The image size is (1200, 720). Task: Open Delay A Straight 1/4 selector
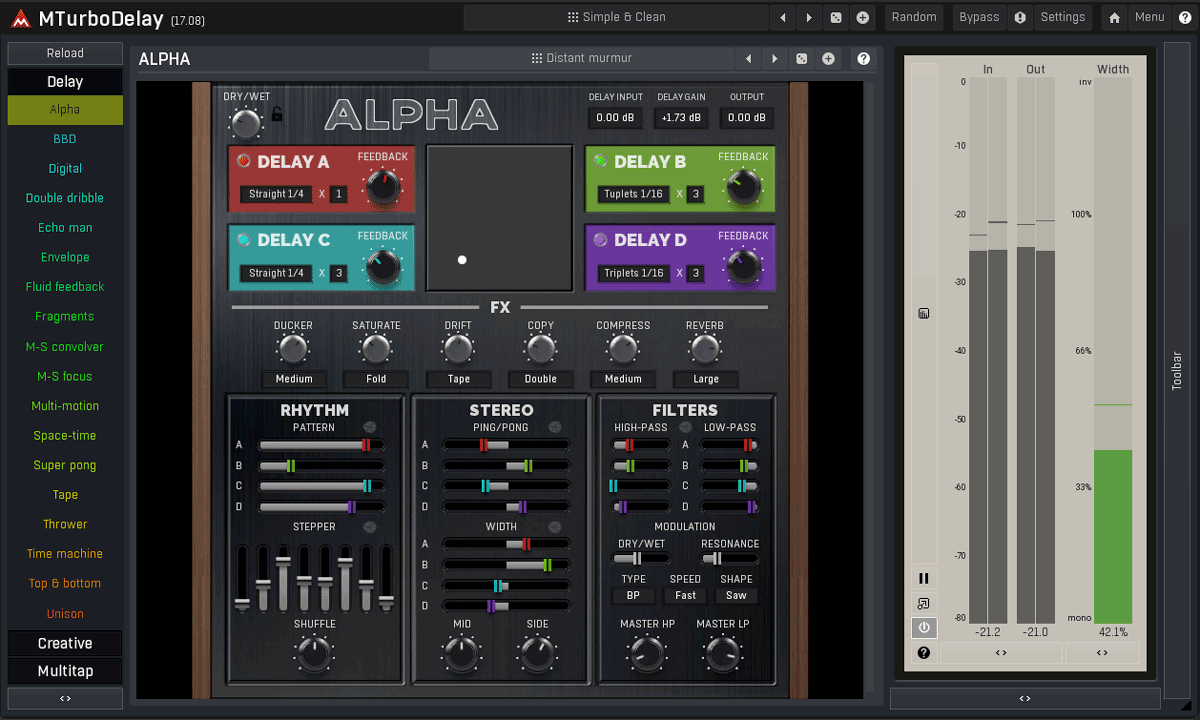(x=276, y=194)
